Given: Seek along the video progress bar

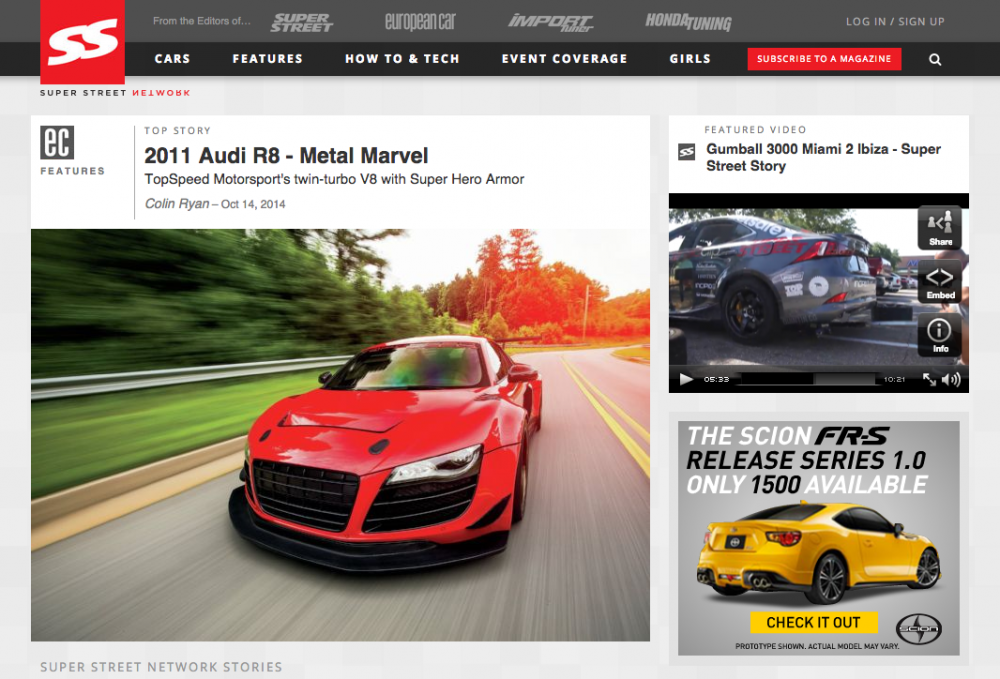Looking at the screenshot, I should click(807, 379).
